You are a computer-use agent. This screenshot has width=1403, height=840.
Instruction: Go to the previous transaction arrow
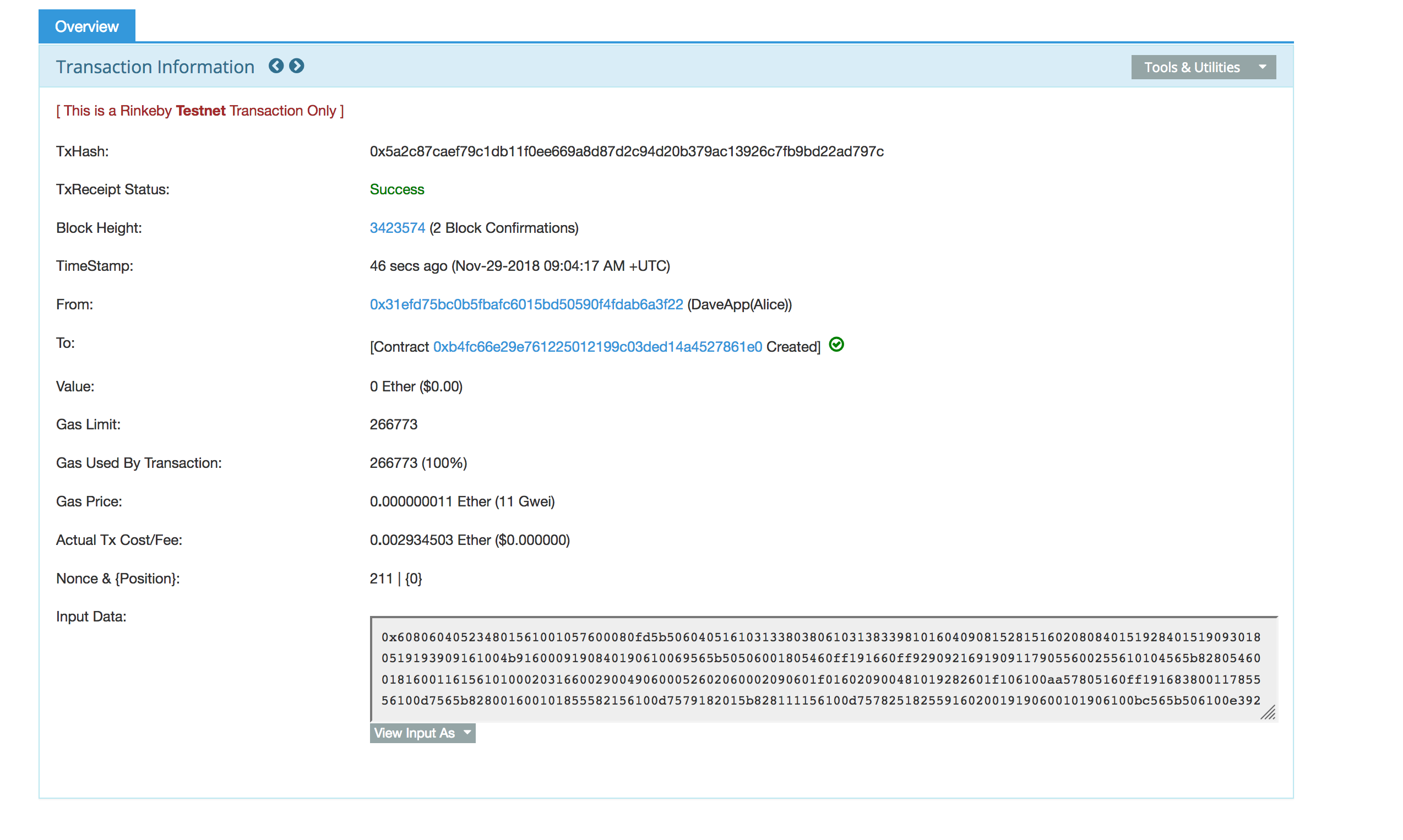coord(276,66)
